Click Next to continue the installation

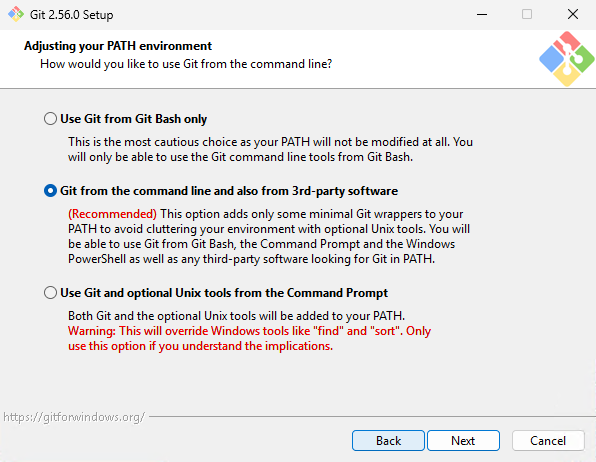[463, 440]
